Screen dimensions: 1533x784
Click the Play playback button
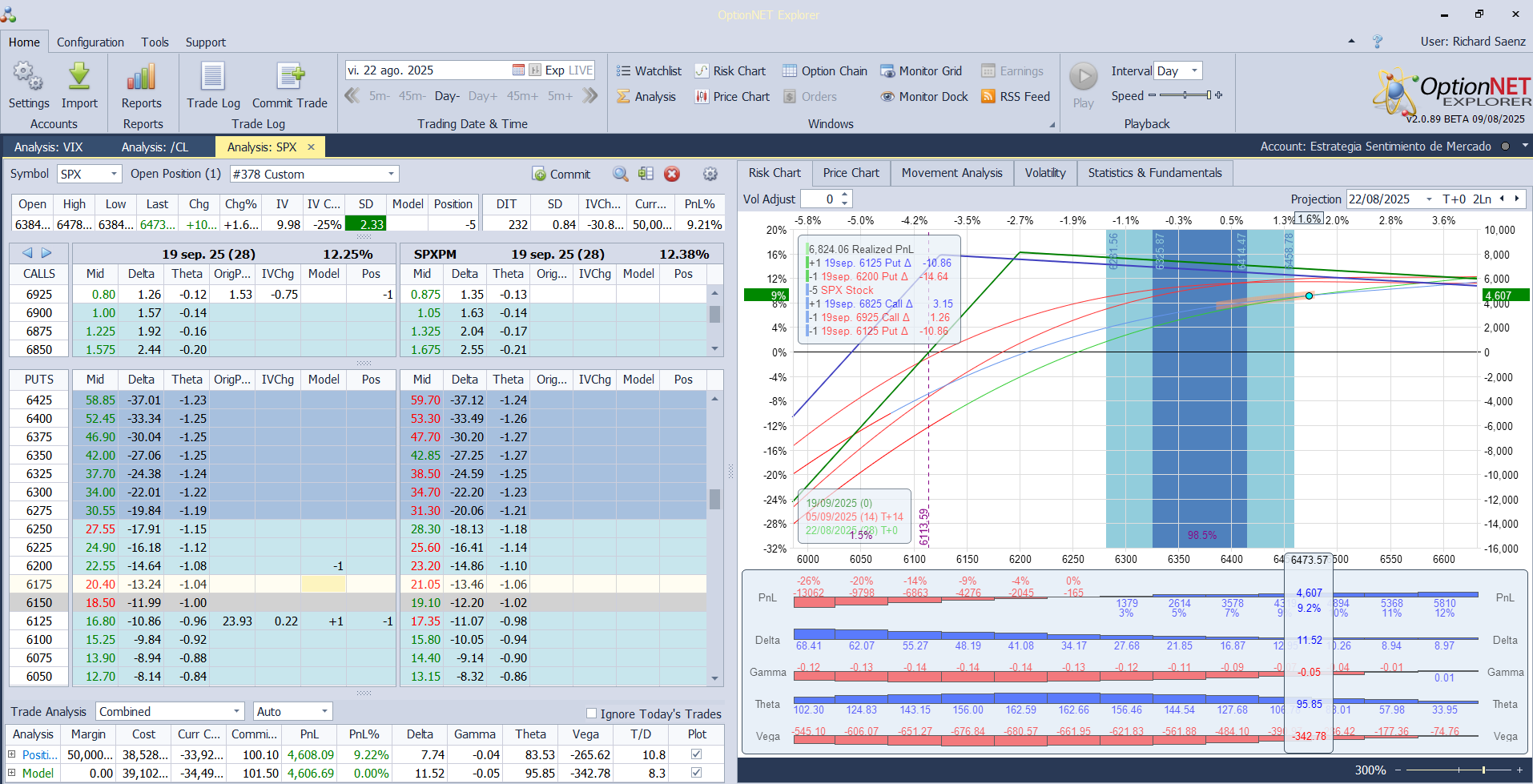pos(1084,86)
